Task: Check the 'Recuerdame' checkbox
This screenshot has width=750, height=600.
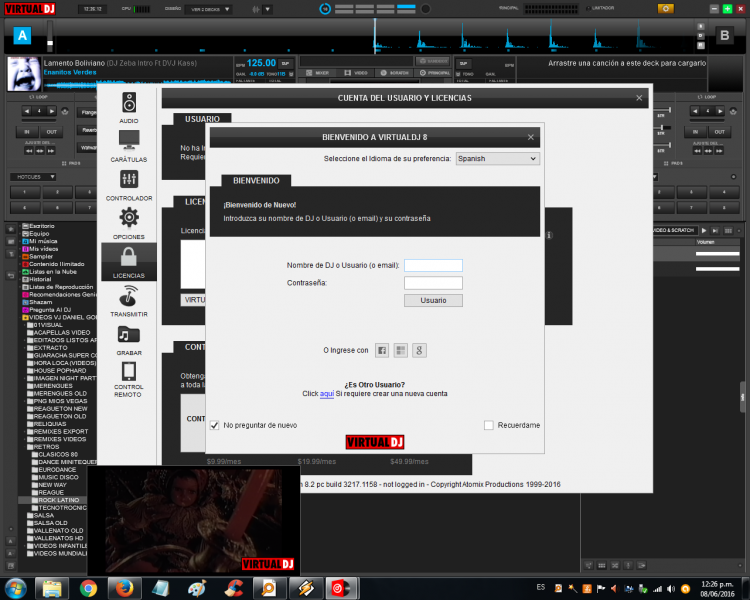Action: [488, 425]
